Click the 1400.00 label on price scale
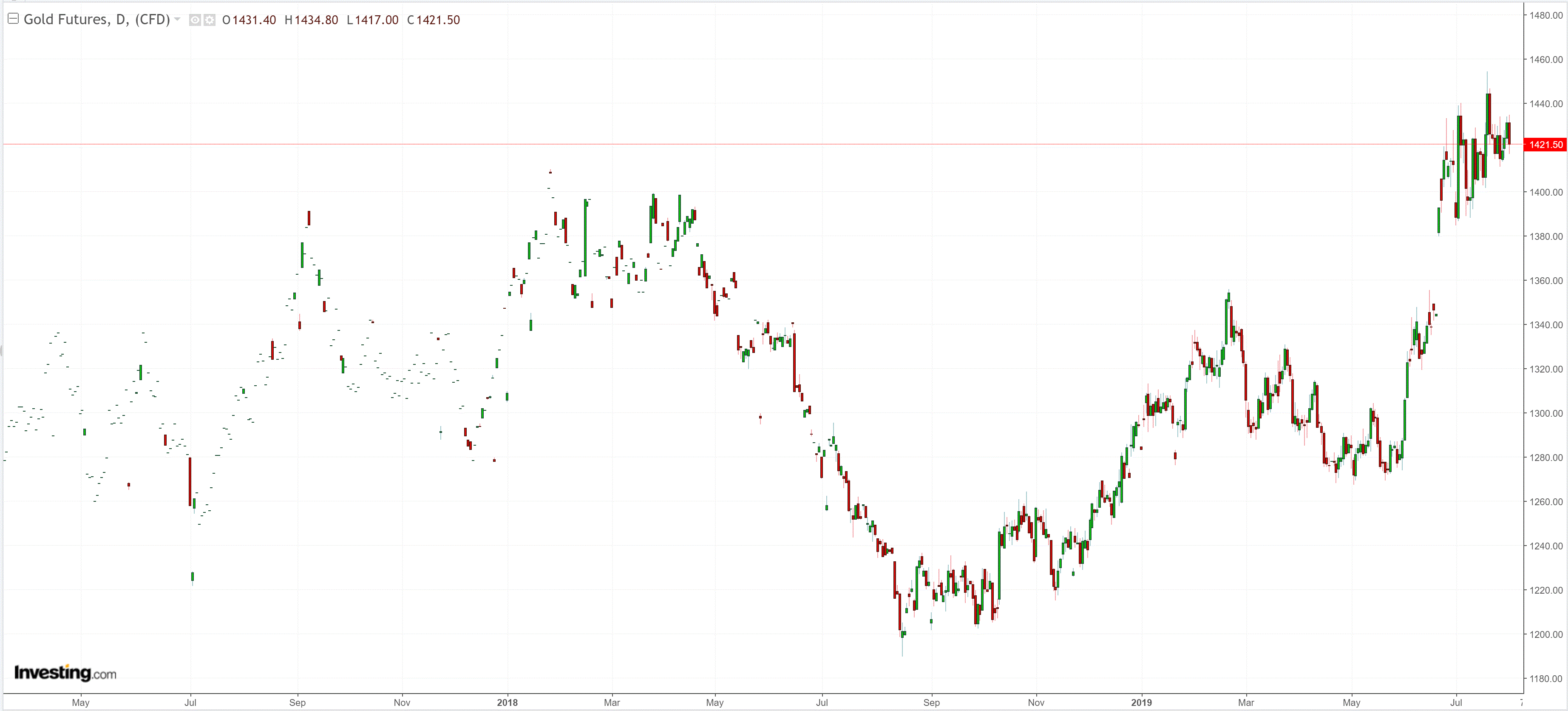 tap(1546, 192)
